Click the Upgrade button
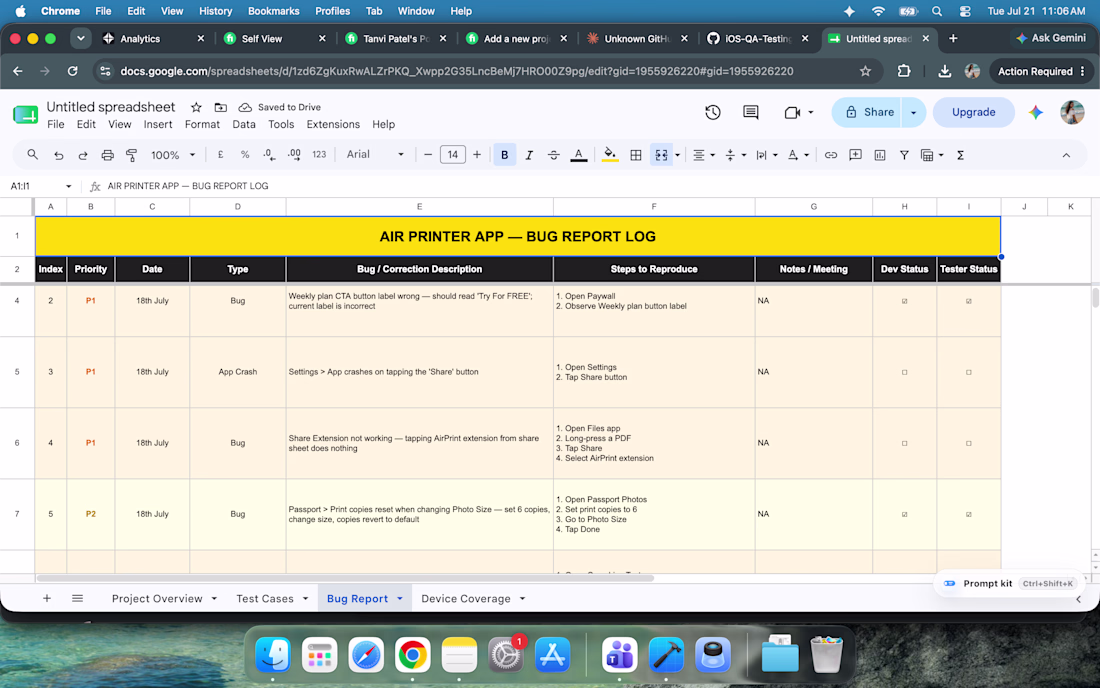This screenshot has width=1100, height=688. 974,112
